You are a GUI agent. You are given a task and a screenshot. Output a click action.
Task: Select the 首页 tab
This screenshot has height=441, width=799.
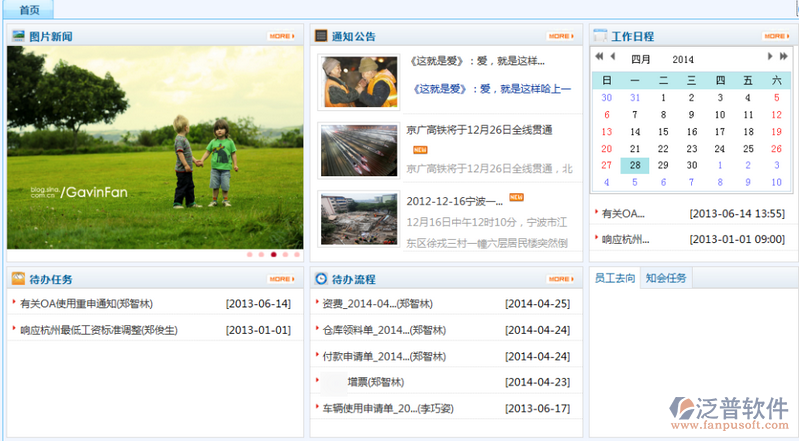point(29,10)
